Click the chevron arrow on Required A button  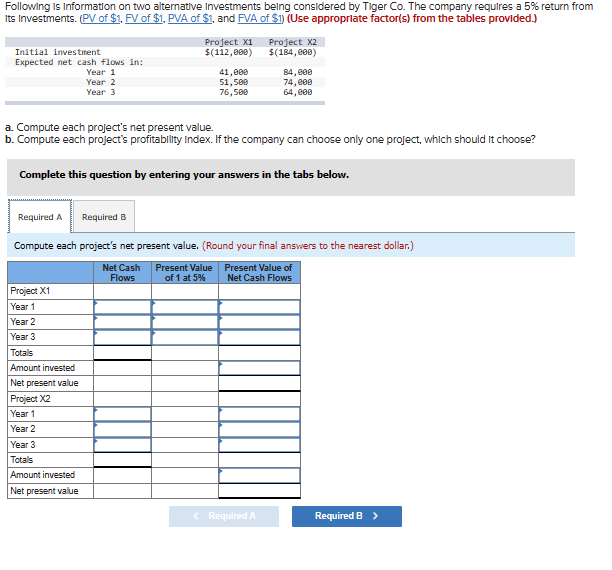196,516
